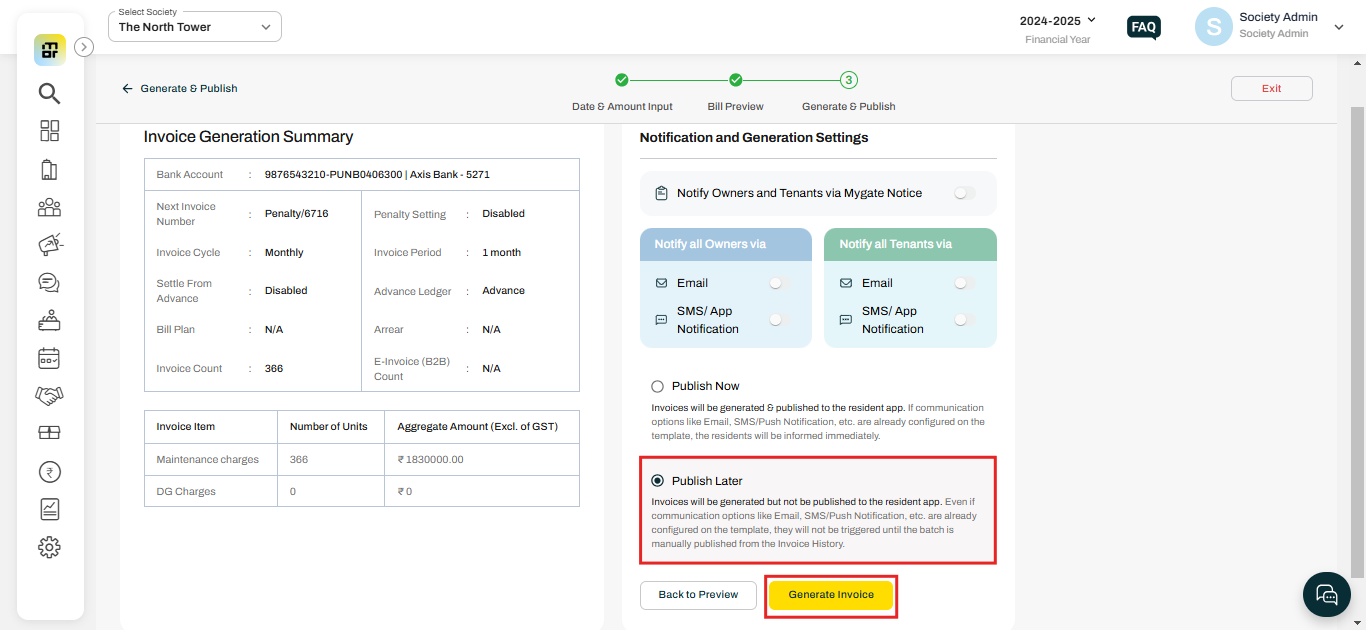The width and height of the screenshot is (1366, 630).
Task: Click the Penalty Setting value Disabled
Action: (x=503, y=214)
